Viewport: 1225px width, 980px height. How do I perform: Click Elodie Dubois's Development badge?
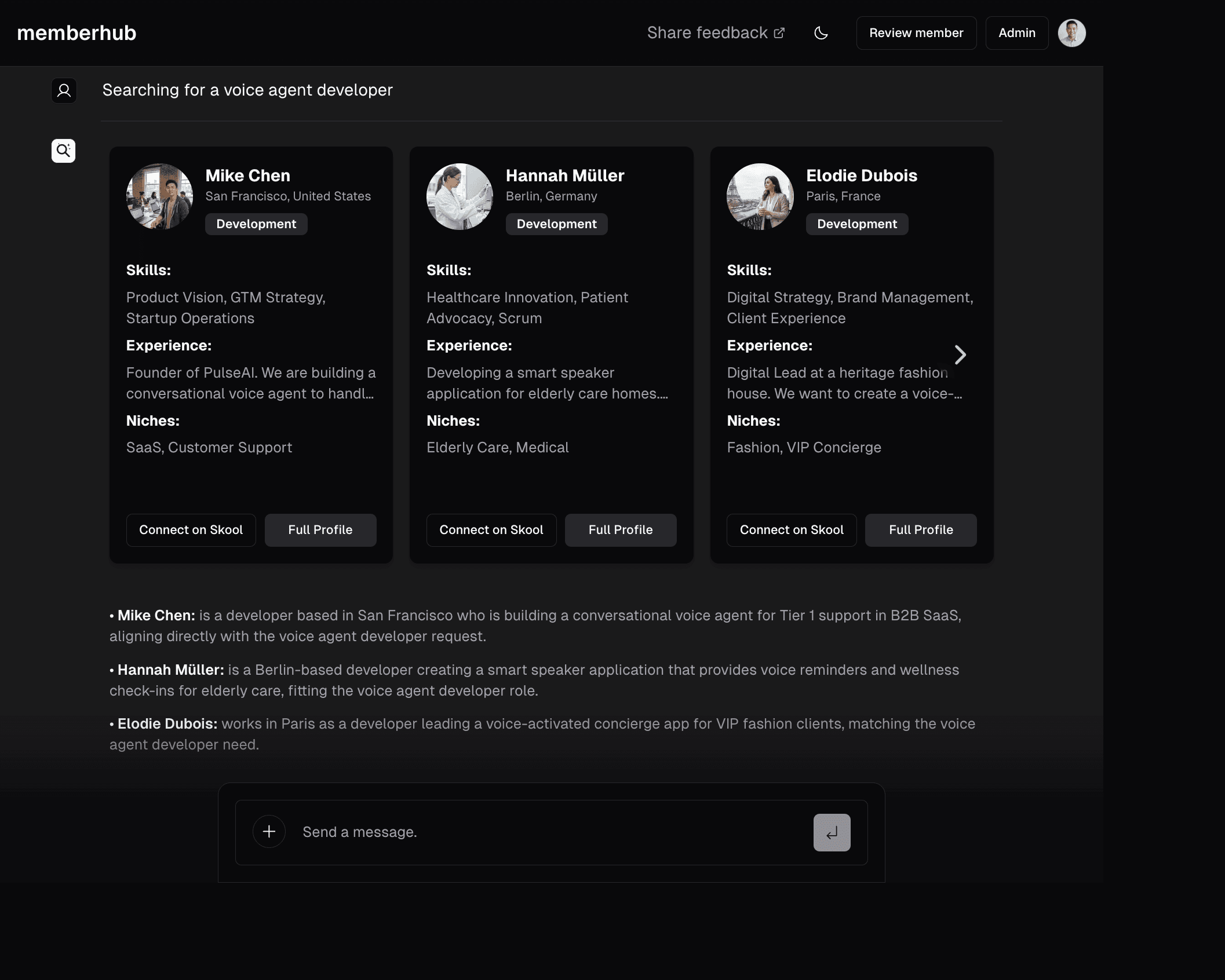[x=856, y=224]
